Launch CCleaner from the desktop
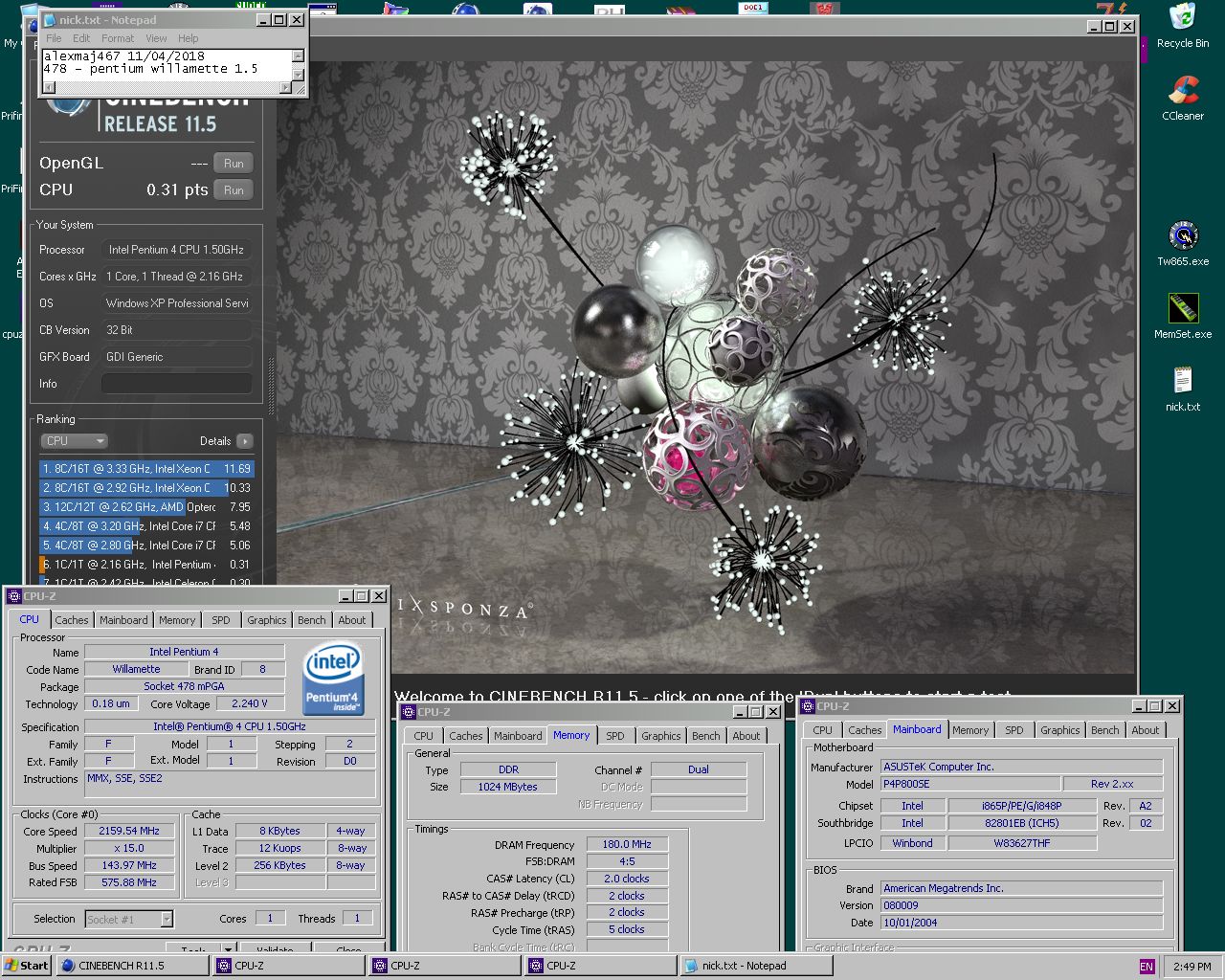Image resolution: width=1225 pixels, height=980 pixels. pos(1182,98)
